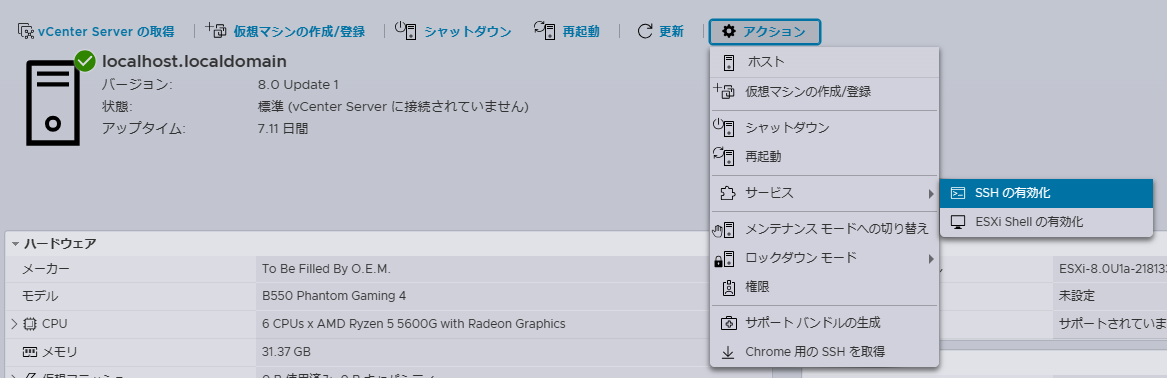Click the 更新 refresh icon

tap(645, 31)
